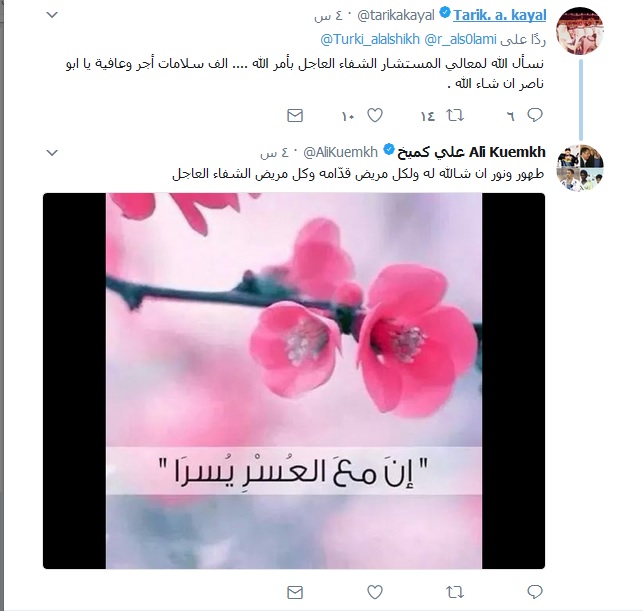Open the @AliKuemkh handle link
The image size is (643, 611).
340,152
